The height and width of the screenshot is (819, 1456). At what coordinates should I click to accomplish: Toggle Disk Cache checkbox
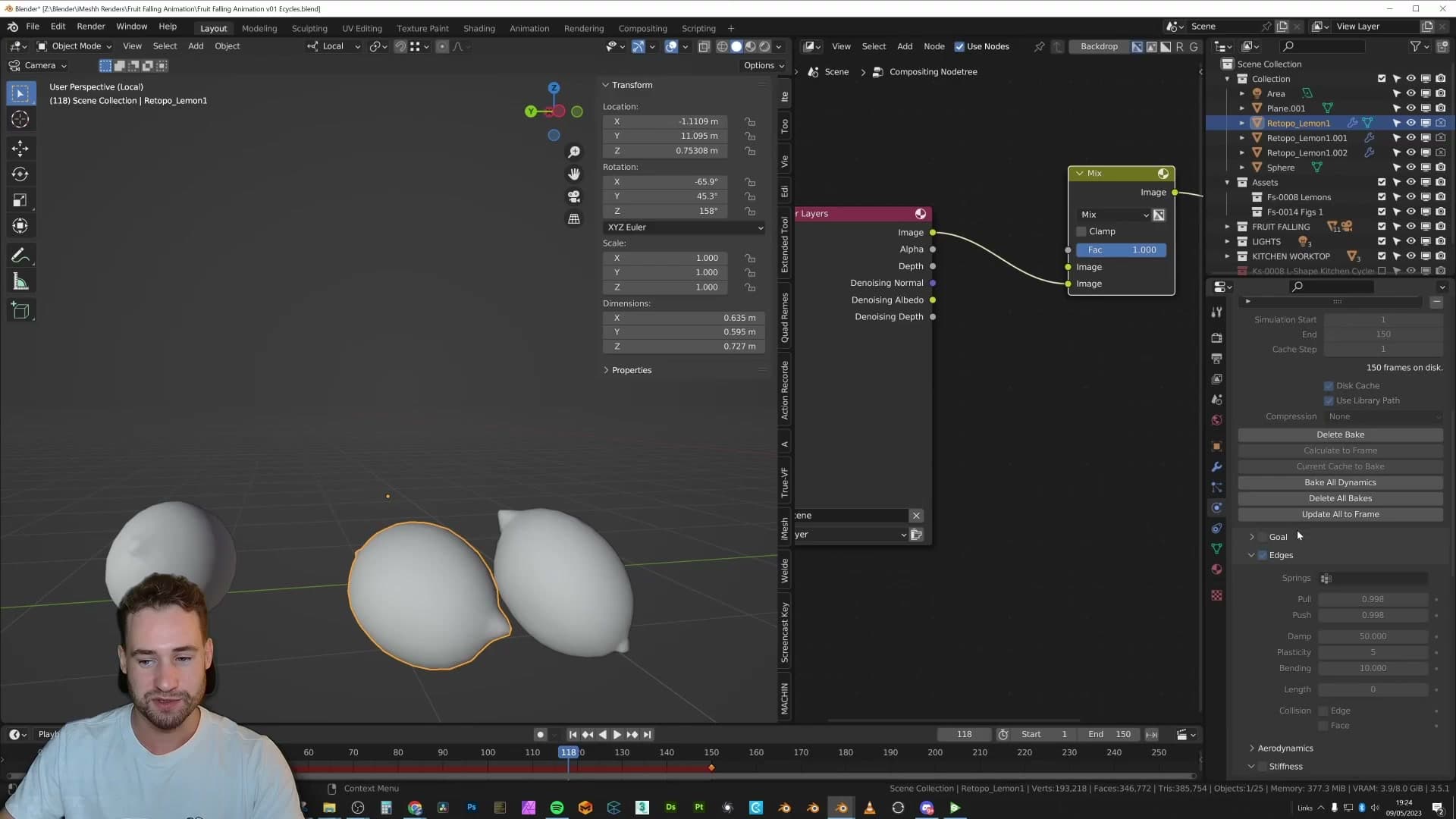click(1329, 386)
